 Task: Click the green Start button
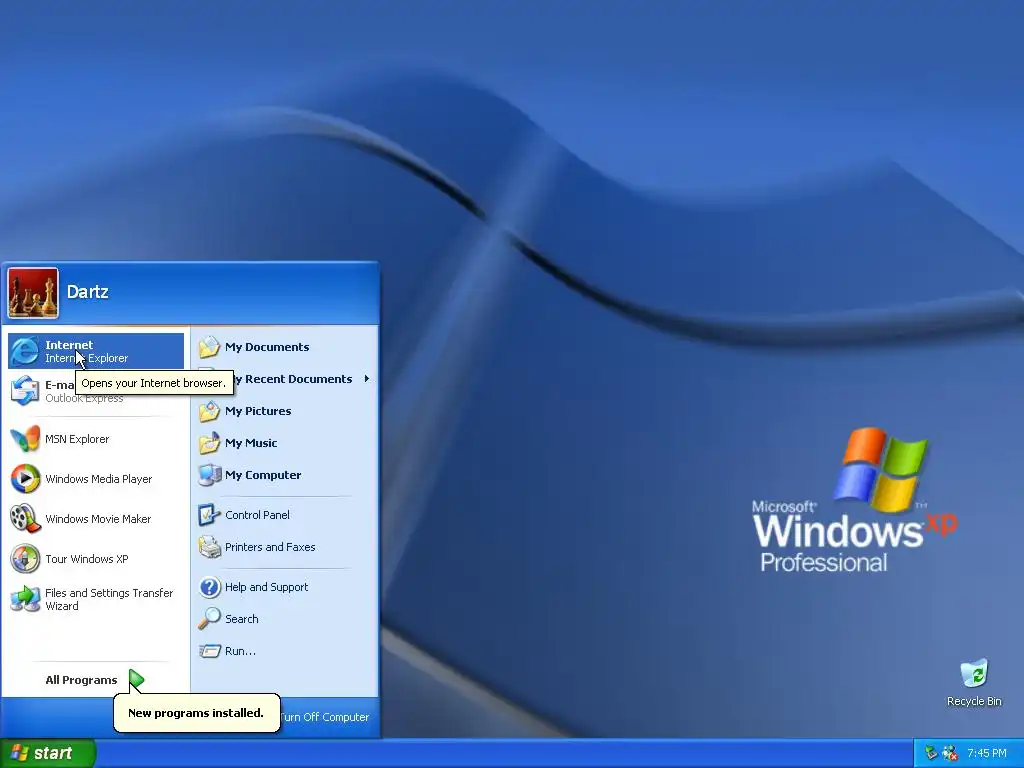point(48,753)
